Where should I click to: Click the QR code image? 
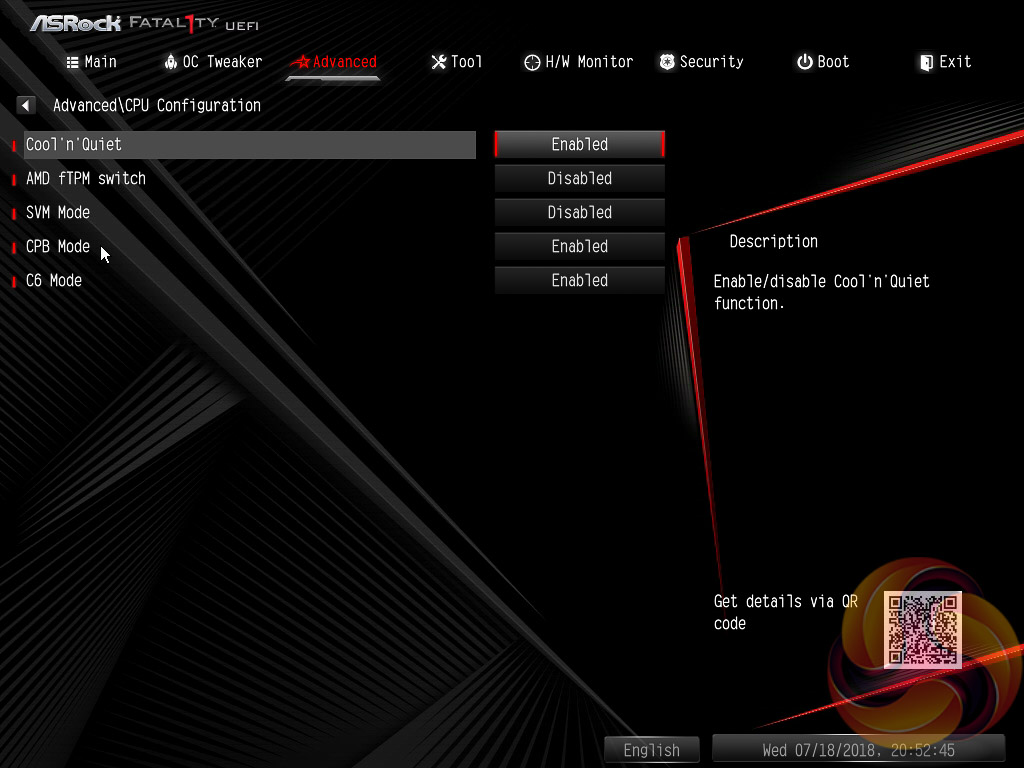coord(923,630)
